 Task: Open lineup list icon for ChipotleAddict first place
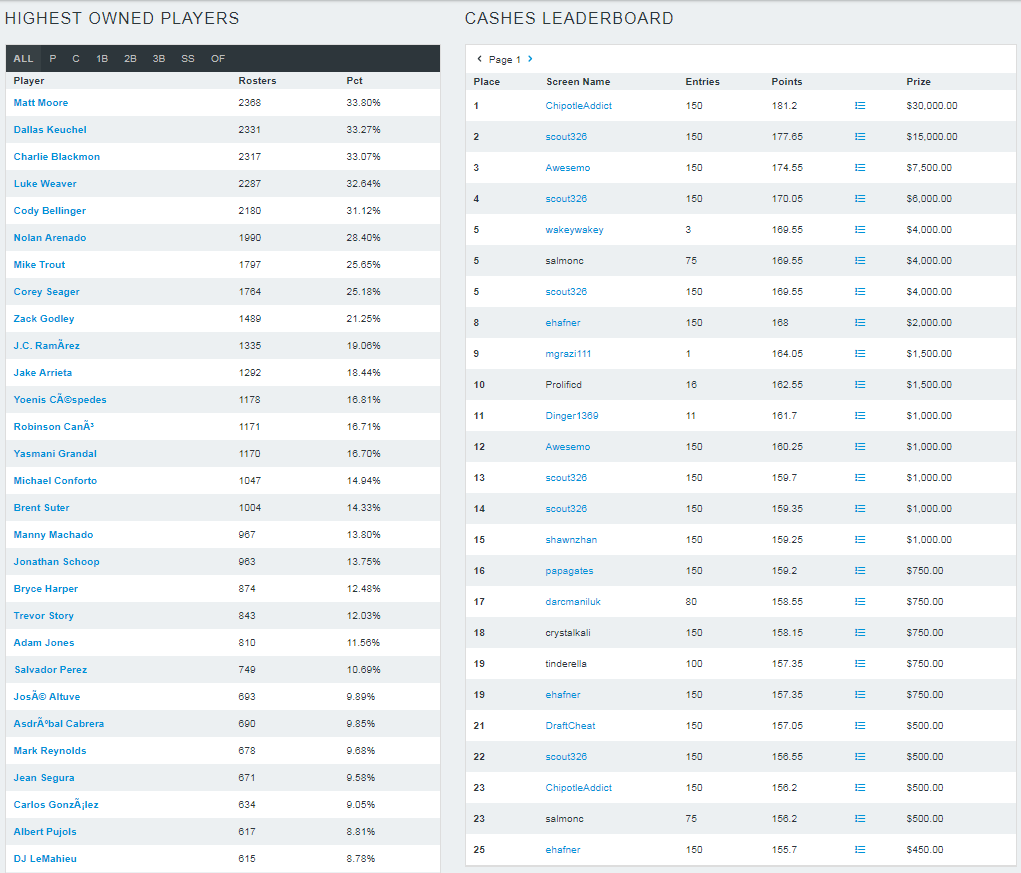pyautogui.click(x=860, y=105)
